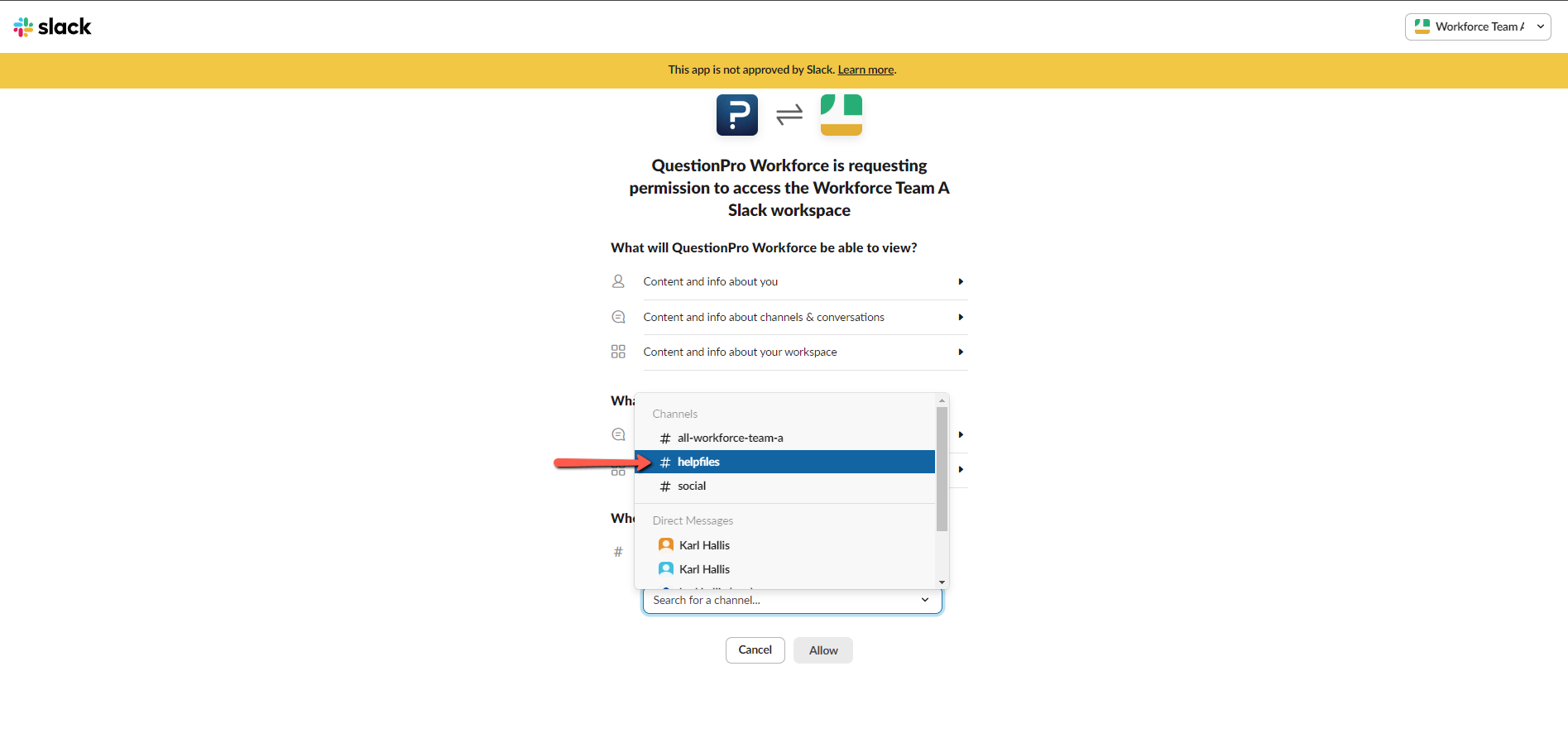
Task: Click the Search for a channel field
Action: pyautogui.click(x=793, y=601)
